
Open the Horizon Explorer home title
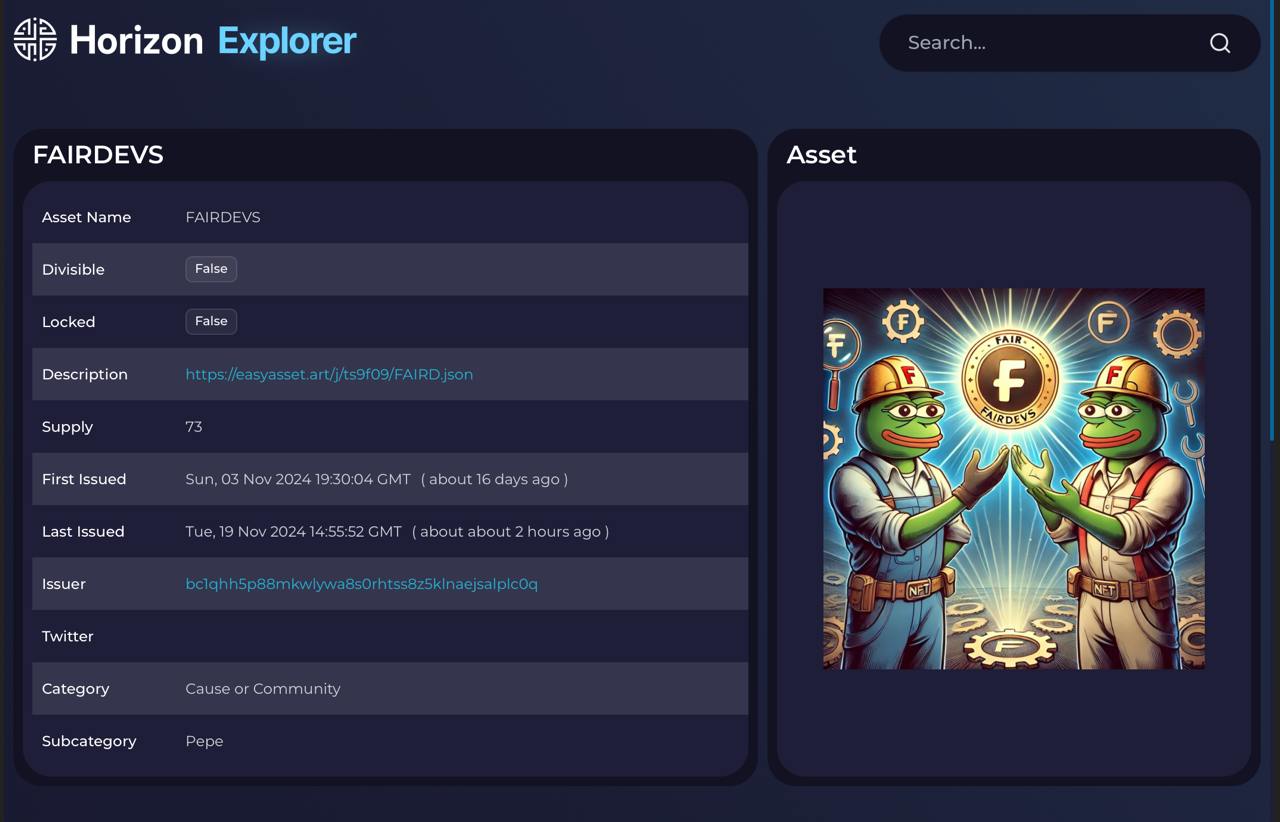[x=213, y=40]
